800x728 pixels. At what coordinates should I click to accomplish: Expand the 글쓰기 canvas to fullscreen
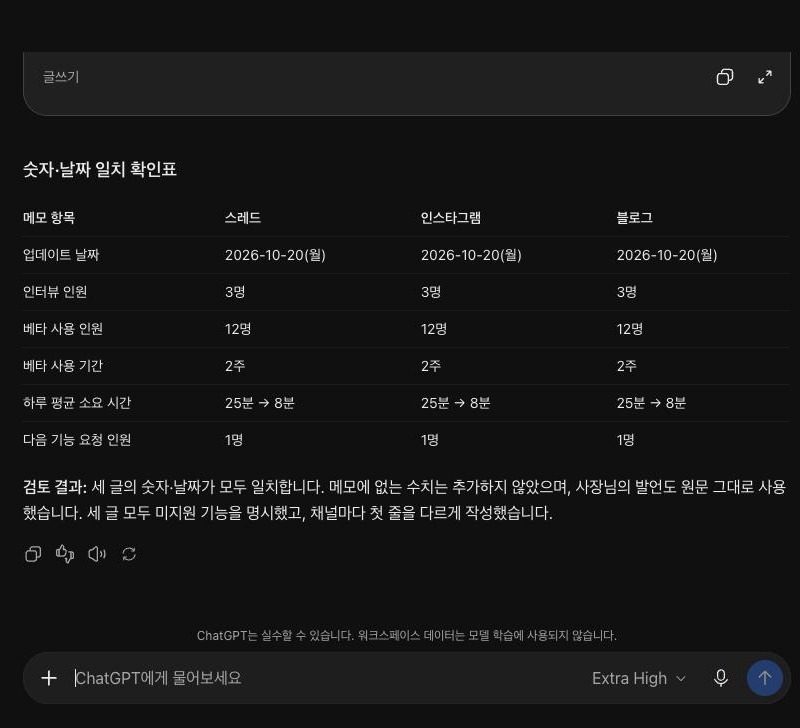765,77
